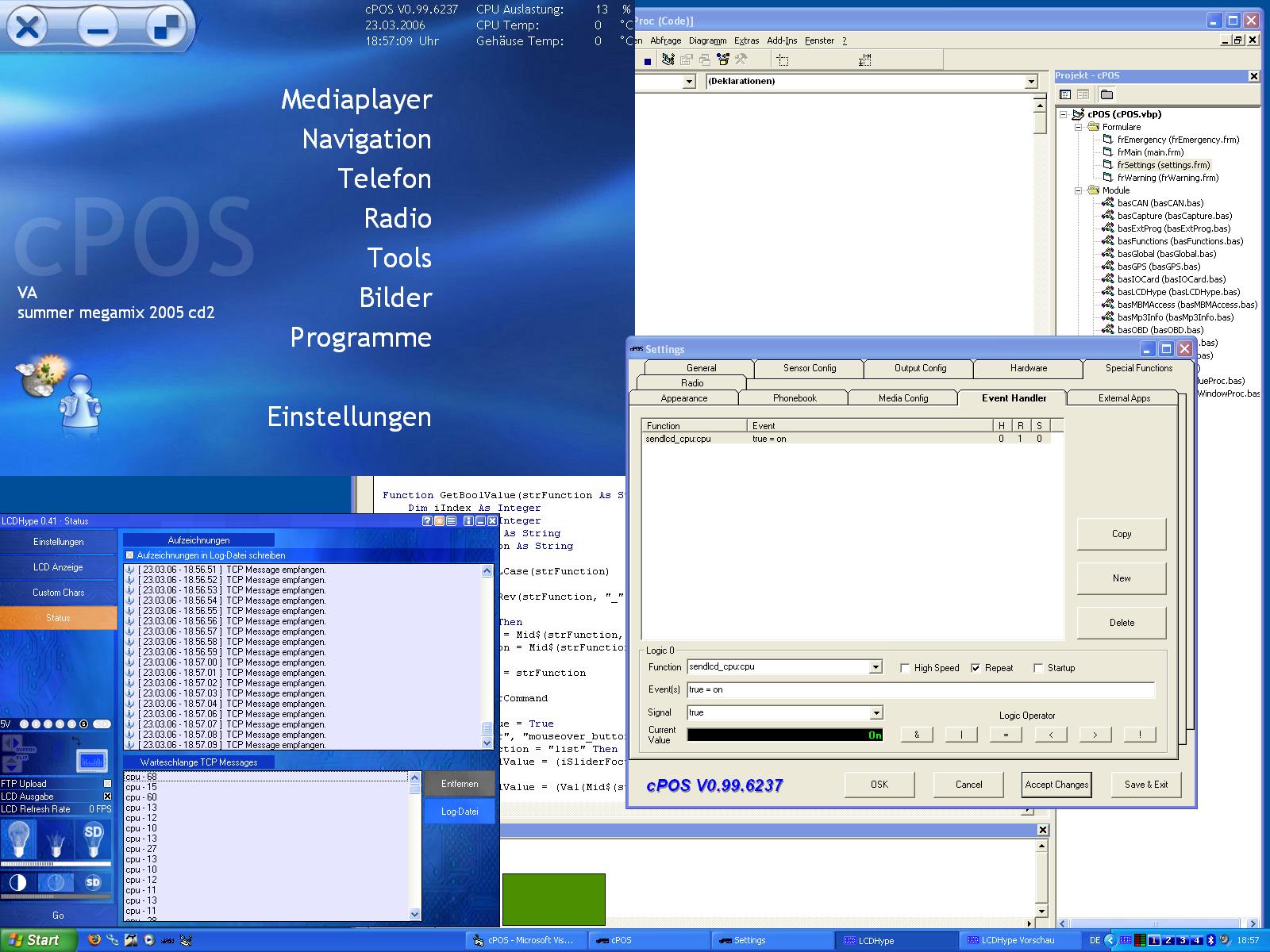The height and width of the screenshot is (952, 1270).
Task: Uncheck the Repeat checkbox
Action: (976, 668)
